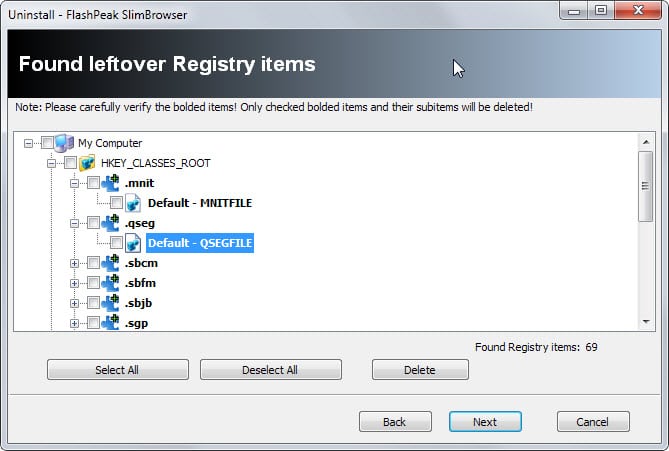Select the .sbjb tree item
This screenshot has height=451, width=669.
(x=138, y=303)
